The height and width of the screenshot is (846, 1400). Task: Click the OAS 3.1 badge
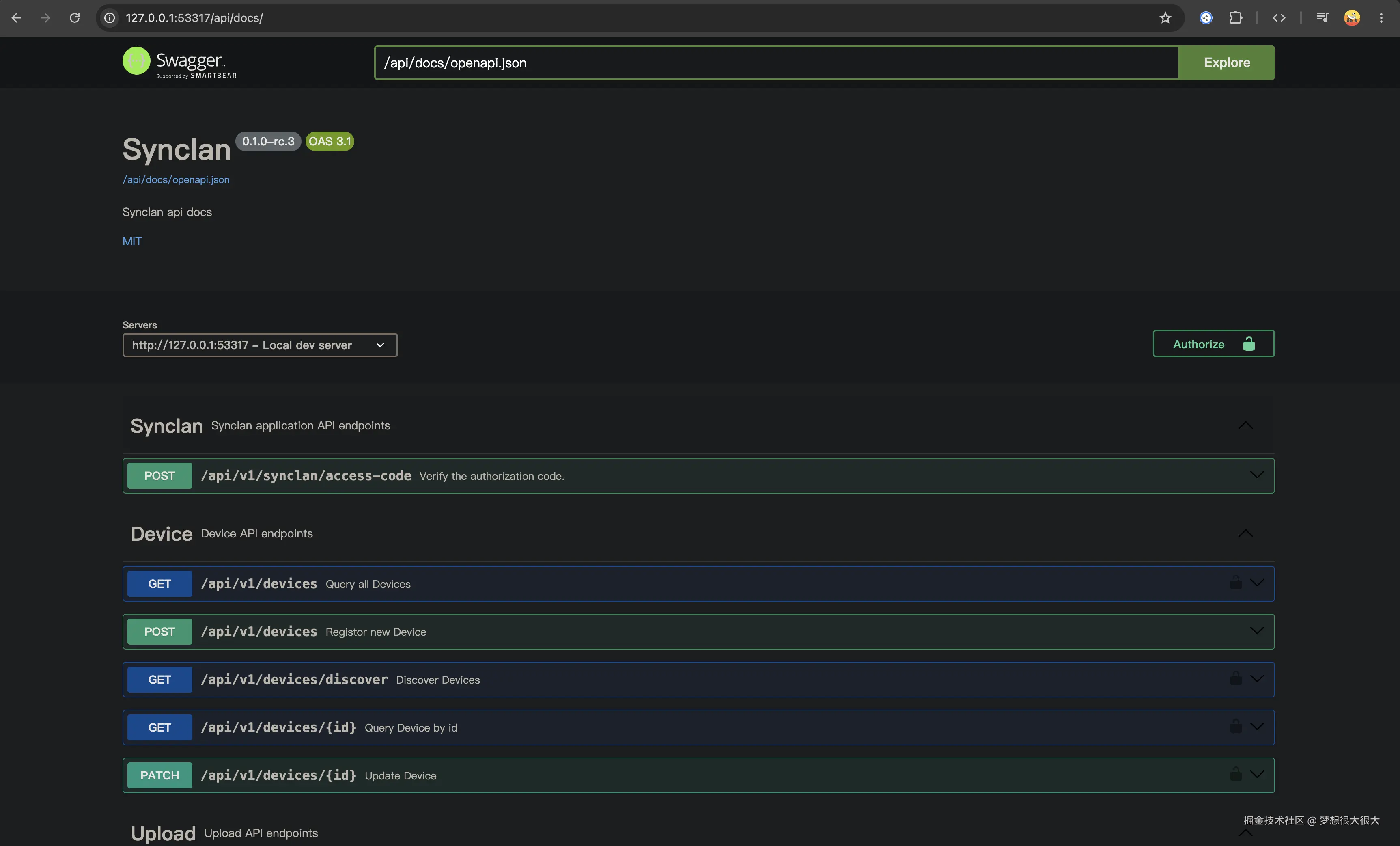[x=330, y=142]
